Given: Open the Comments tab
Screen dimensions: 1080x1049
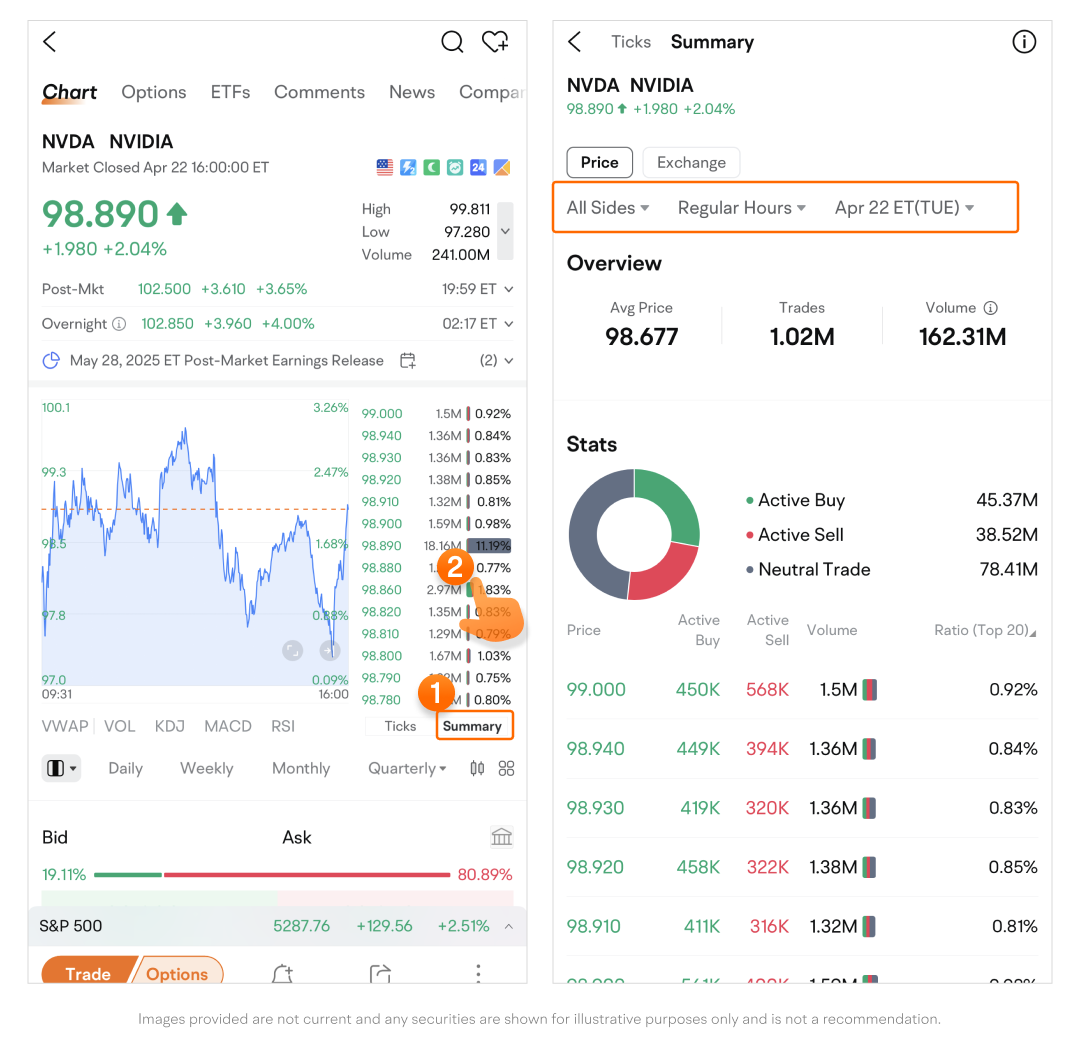Looking at the screenshot, I should pos(319,92).
